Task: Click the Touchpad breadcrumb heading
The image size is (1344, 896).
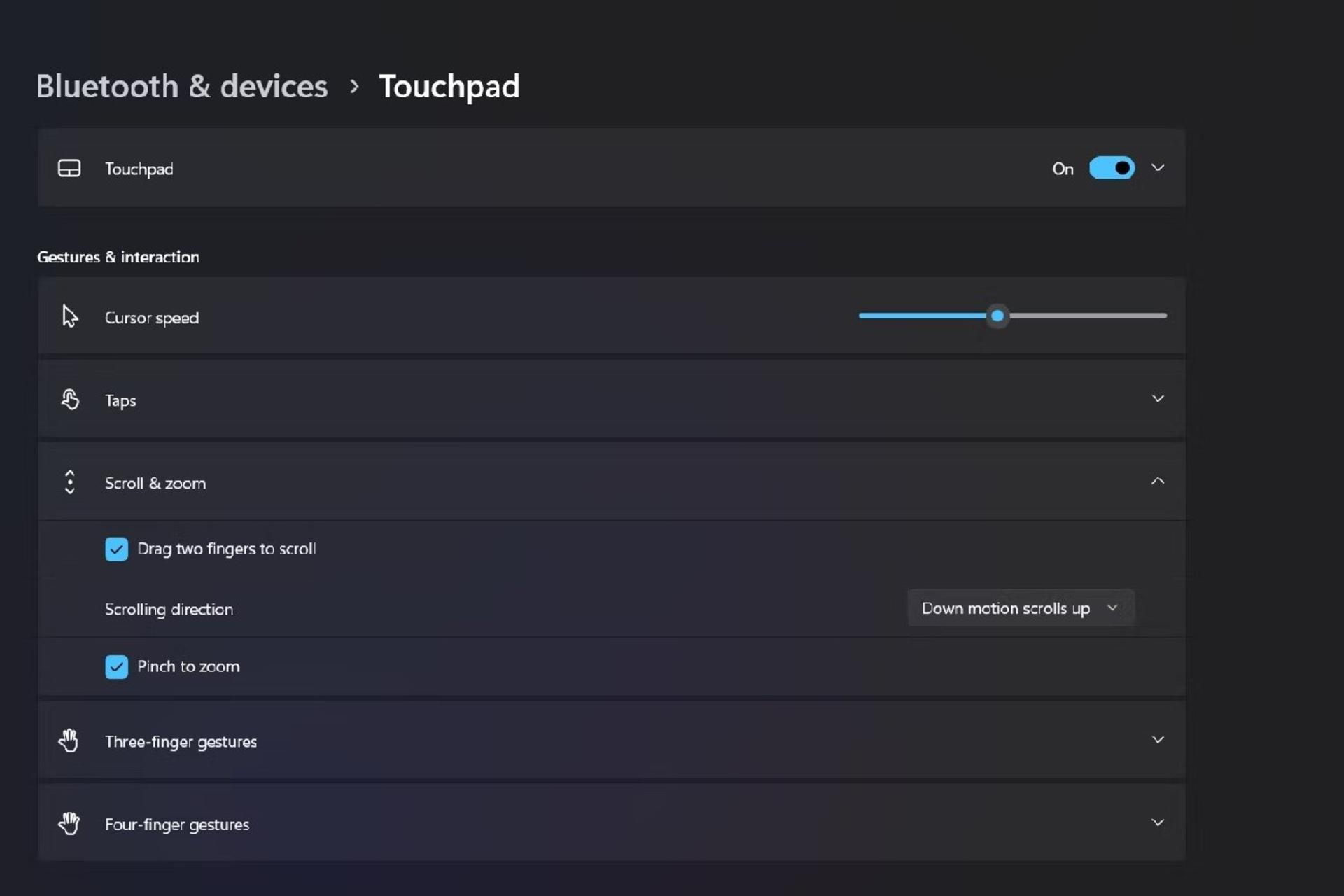Action: click(x=449, y=87)
